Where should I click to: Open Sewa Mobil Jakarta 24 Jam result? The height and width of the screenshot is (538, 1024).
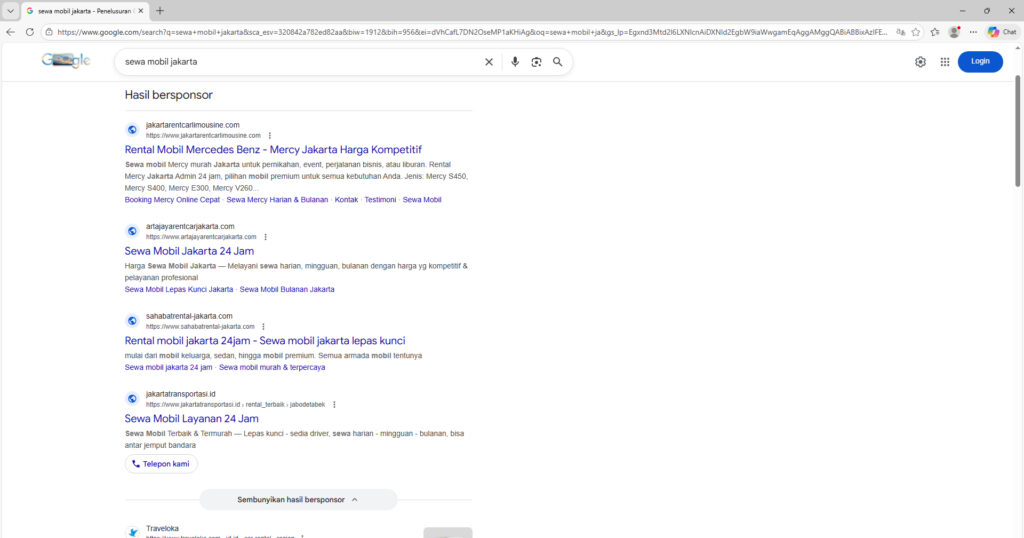(x=189, y=251)
